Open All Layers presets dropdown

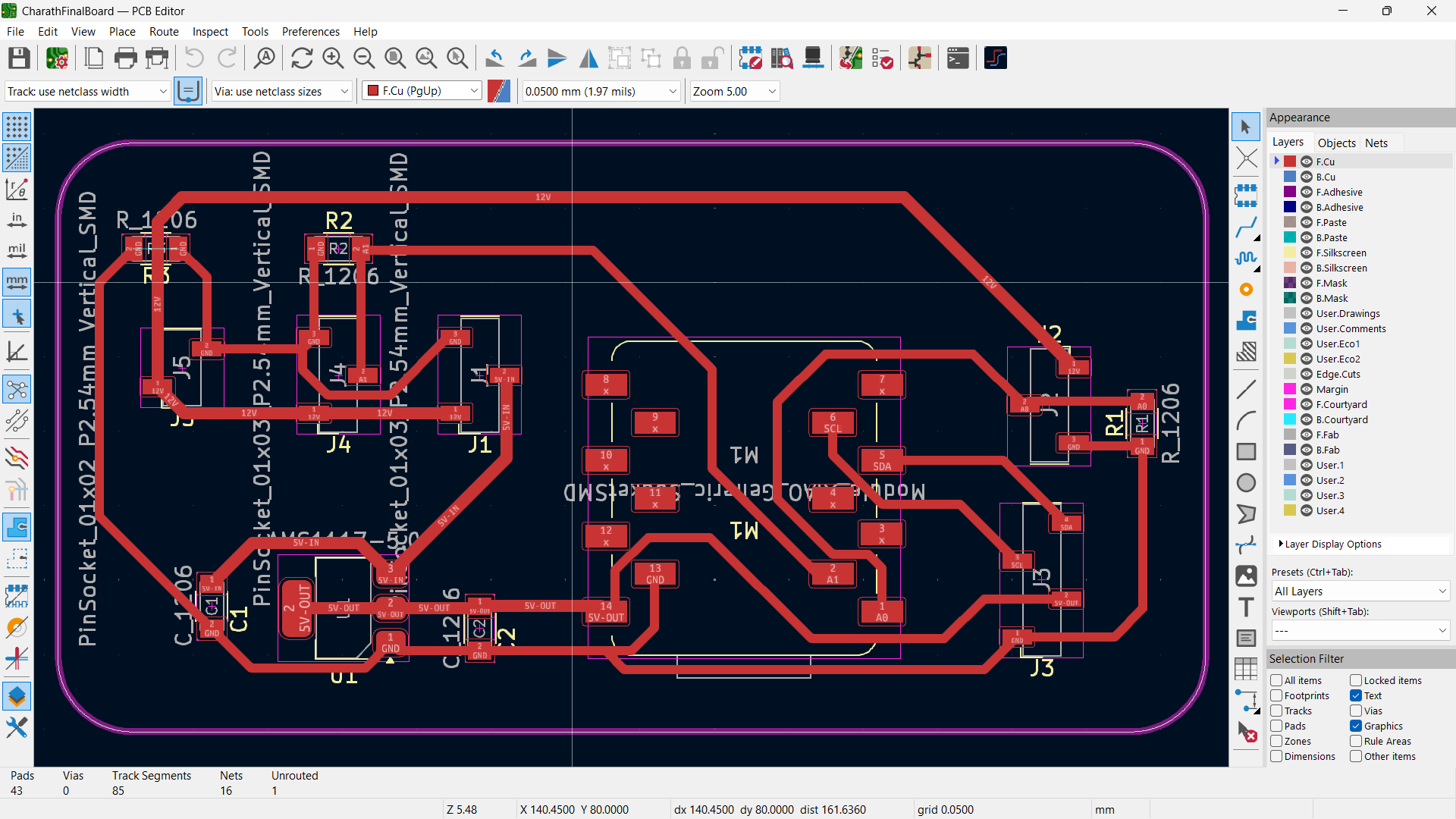1360,591
